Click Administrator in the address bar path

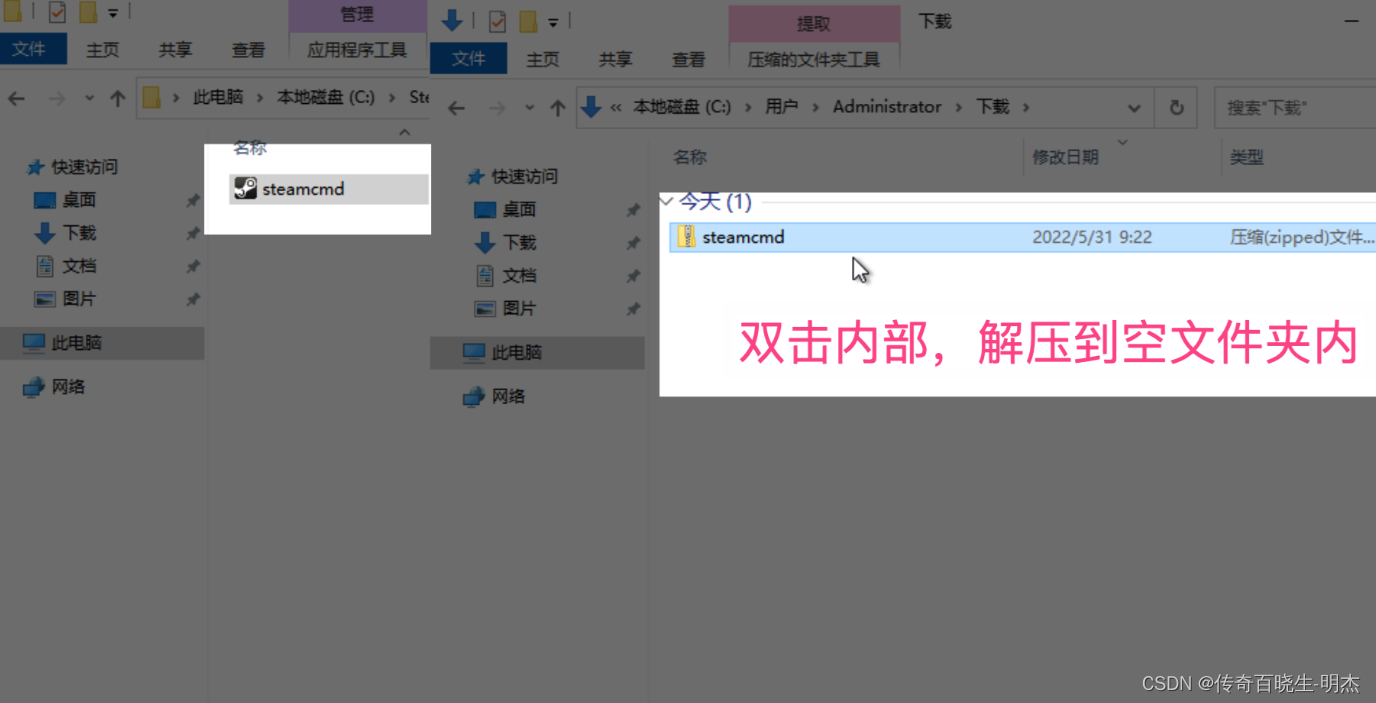click(x=887, y=107)
